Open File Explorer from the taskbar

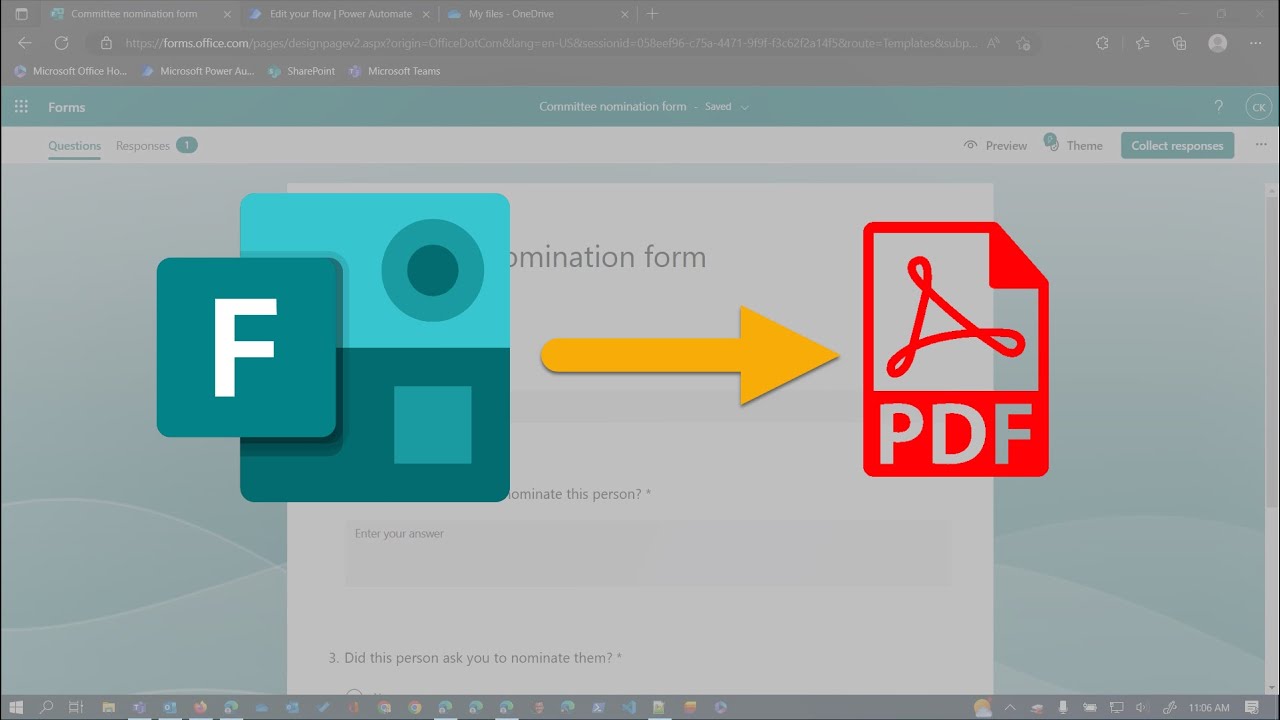click(x=109, y=707)
